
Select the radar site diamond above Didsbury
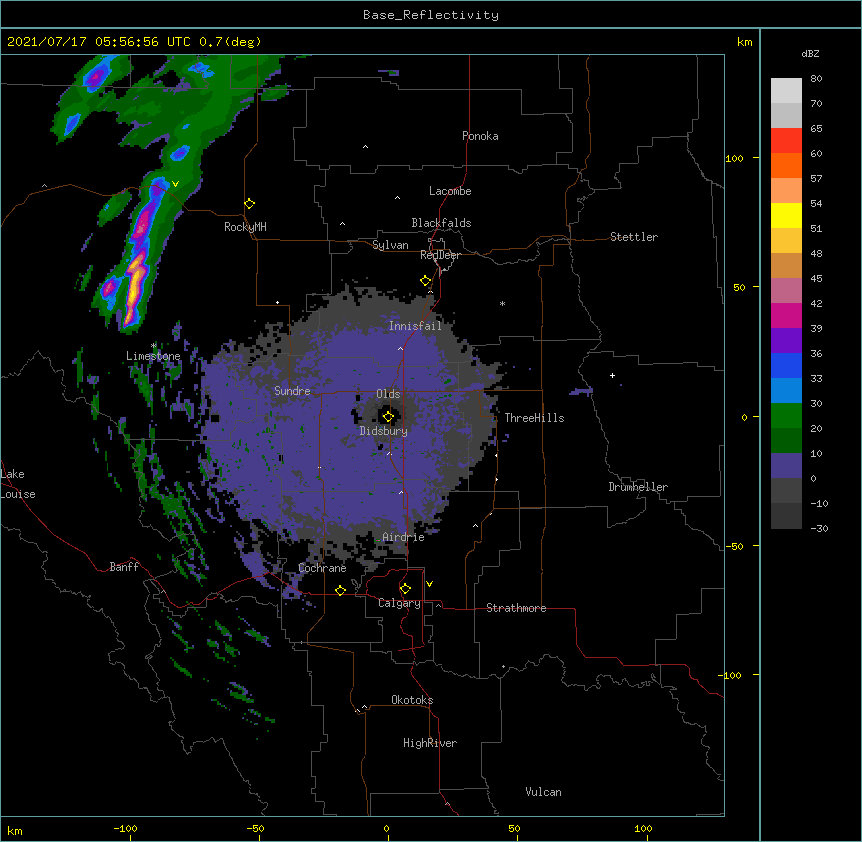point(388,417)
